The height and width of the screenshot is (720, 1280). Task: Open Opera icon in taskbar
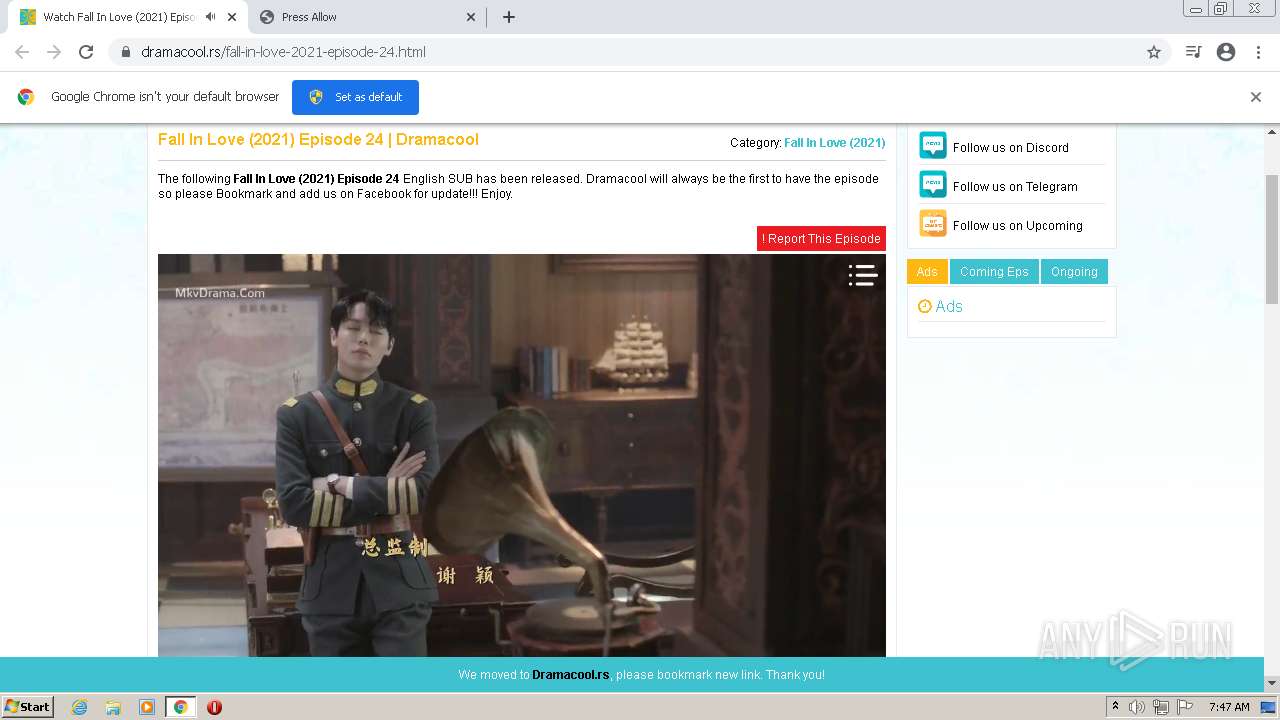[x=214, y=707]
